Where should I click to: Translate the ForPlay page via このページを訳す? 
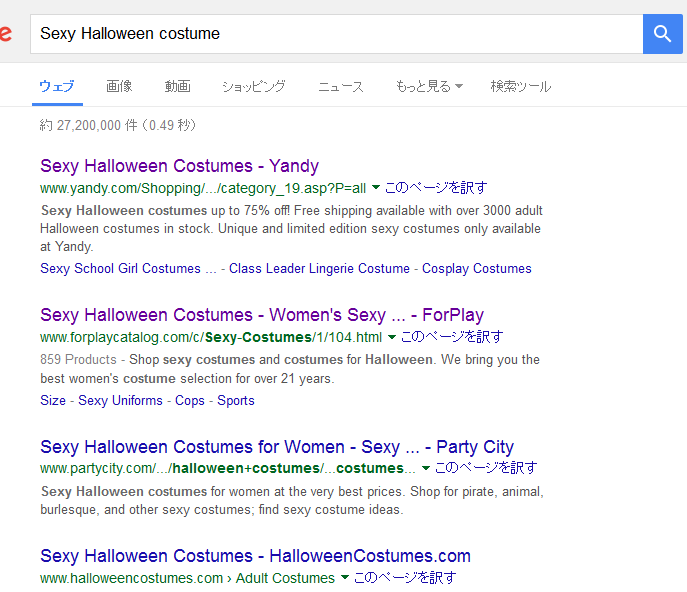(x=452, y=337)
